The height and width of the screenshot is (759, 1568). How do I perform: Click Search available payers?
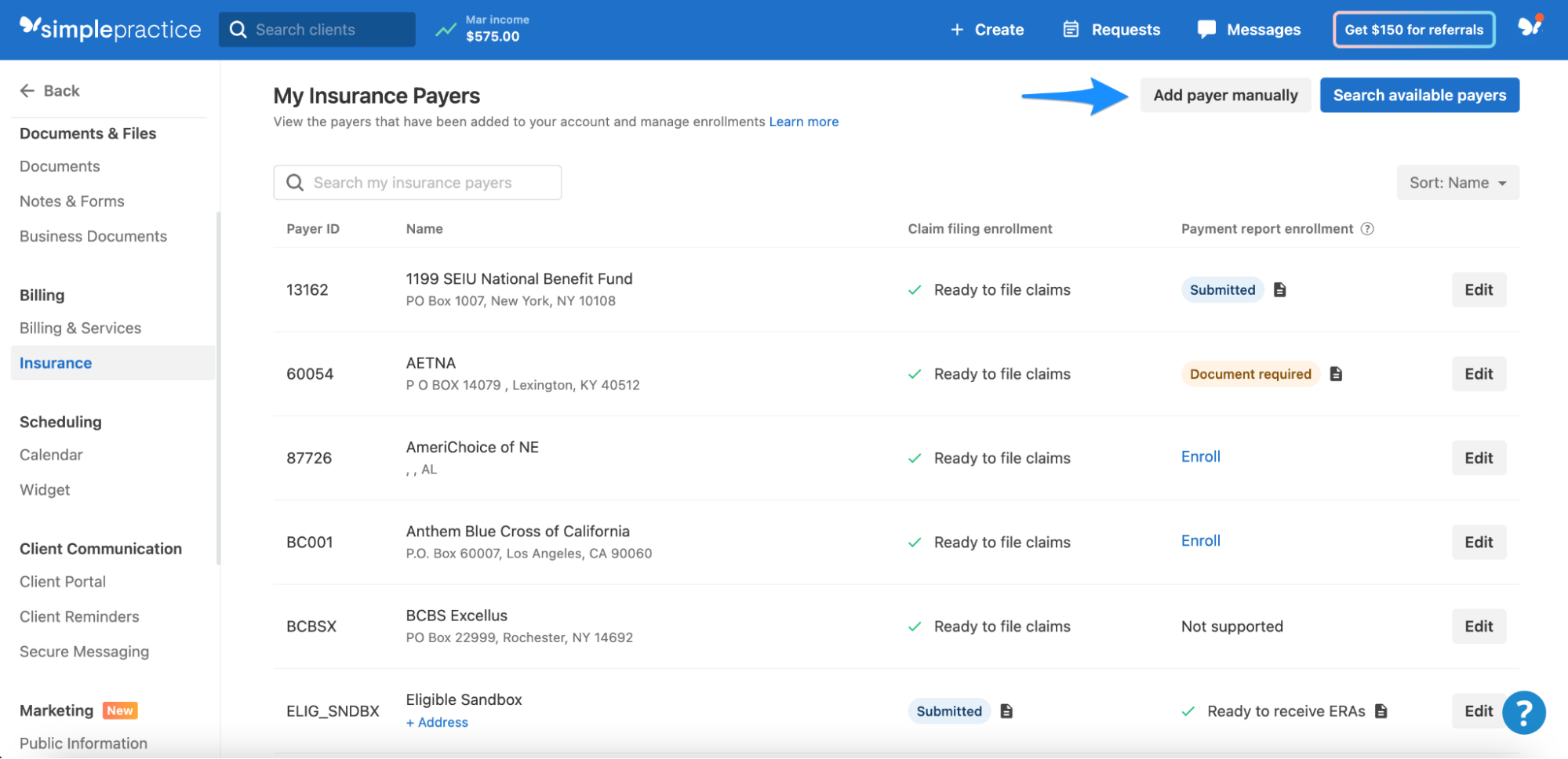coord(1419,95)
